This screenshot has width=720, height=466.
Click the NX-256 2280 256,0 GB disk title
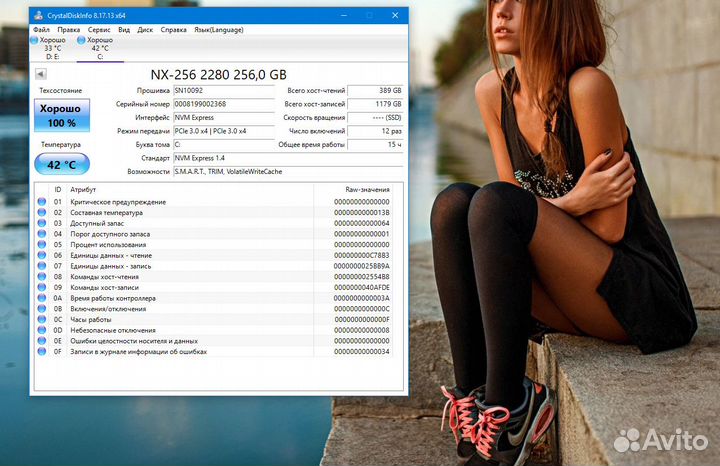click(x=219, y=74)
